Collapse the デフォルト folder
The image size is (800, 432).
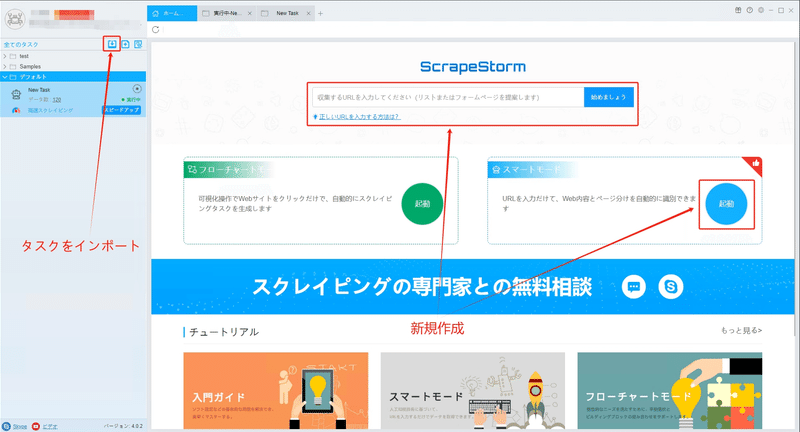point(5,77)
